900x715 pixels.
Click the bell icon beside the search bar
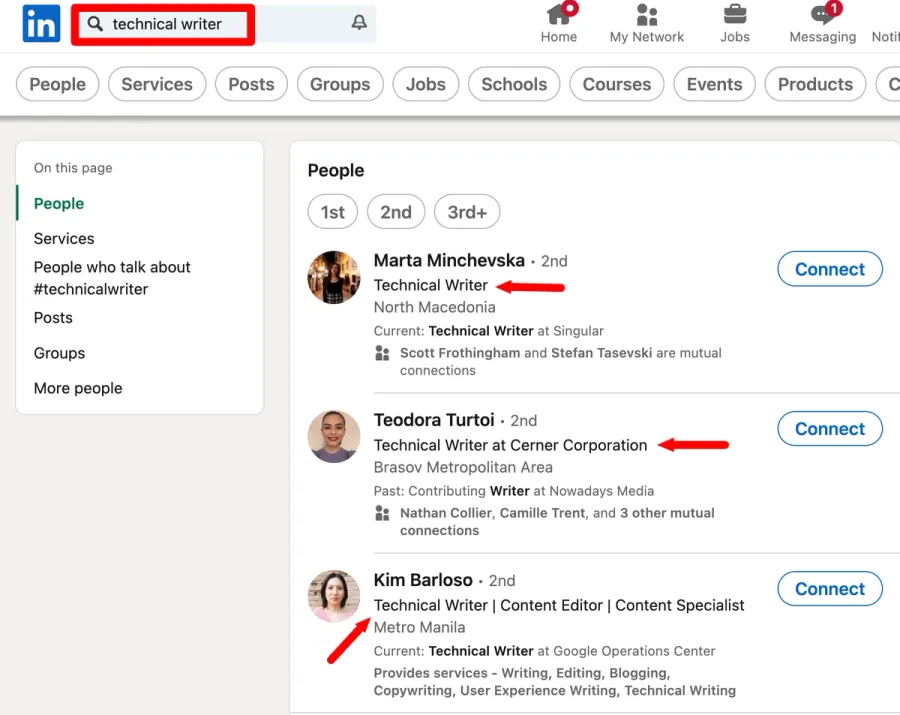point(359,20)
